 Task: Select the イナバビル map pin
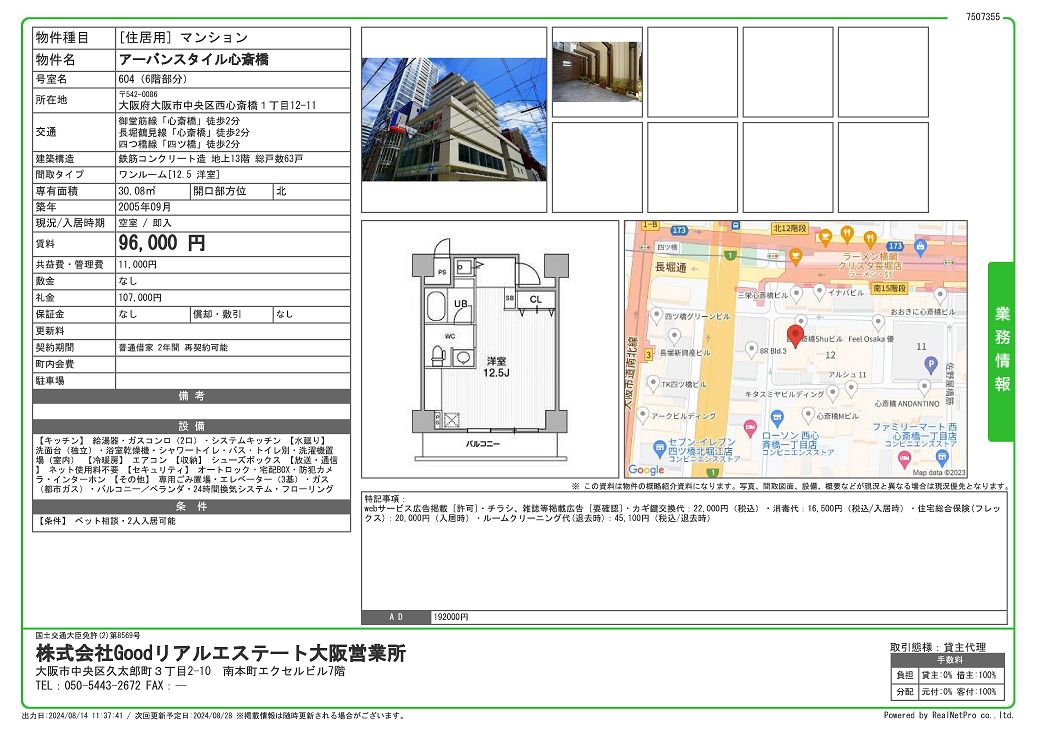(819, 291)
